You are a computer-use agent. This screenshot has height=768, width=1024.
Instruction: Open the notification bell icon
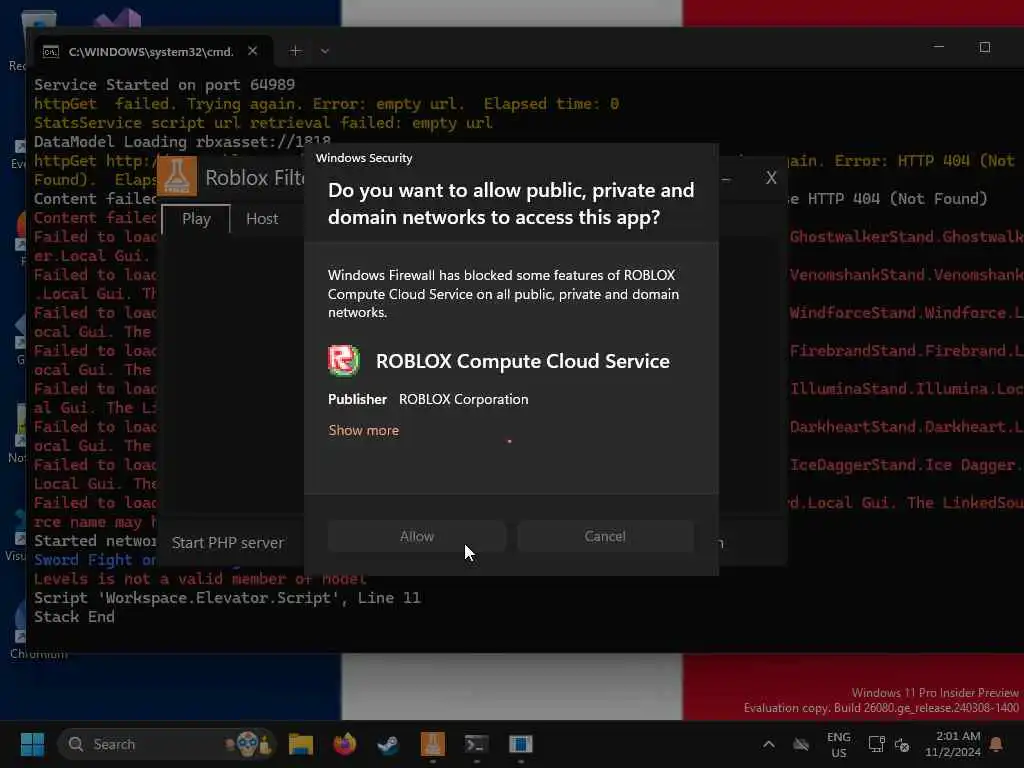tap(997, 744)
